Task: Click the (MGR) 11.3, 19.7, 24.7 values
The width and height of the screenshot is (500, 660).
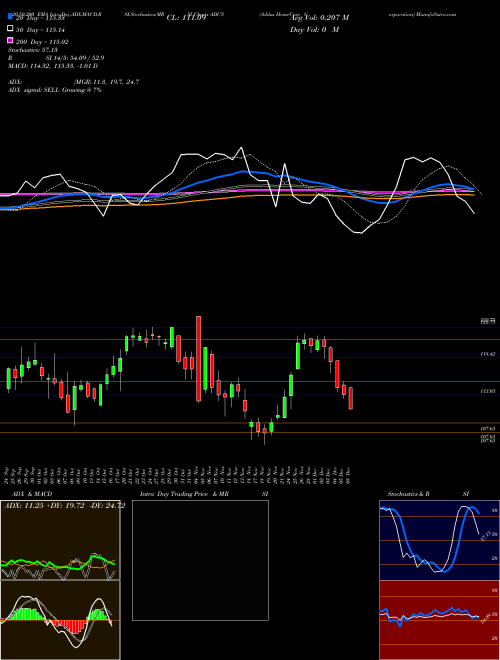Action: click(x=106, y=82)
